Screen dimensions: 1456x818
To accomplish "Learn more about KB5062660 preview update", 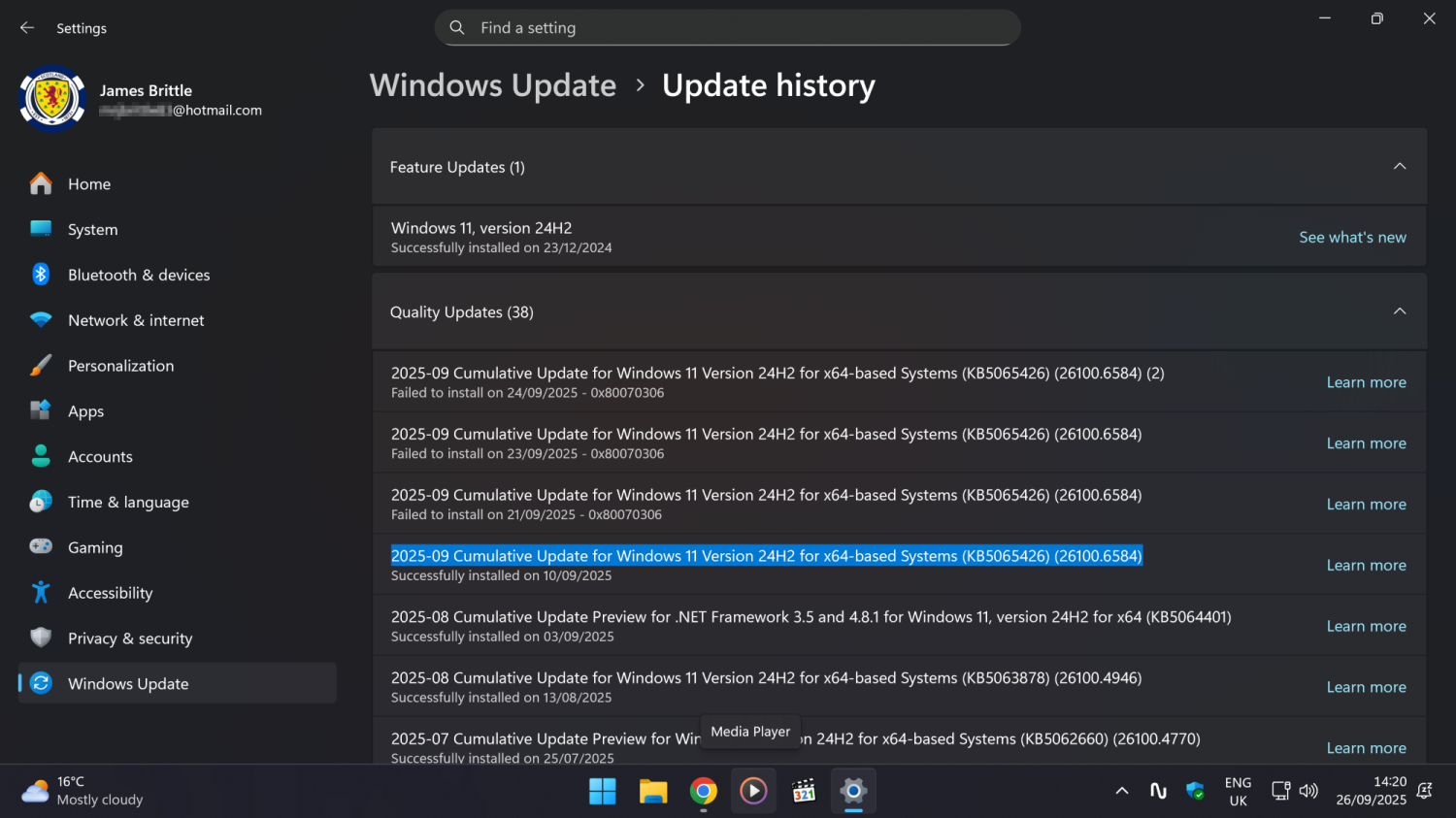I will coord(1366,748).
